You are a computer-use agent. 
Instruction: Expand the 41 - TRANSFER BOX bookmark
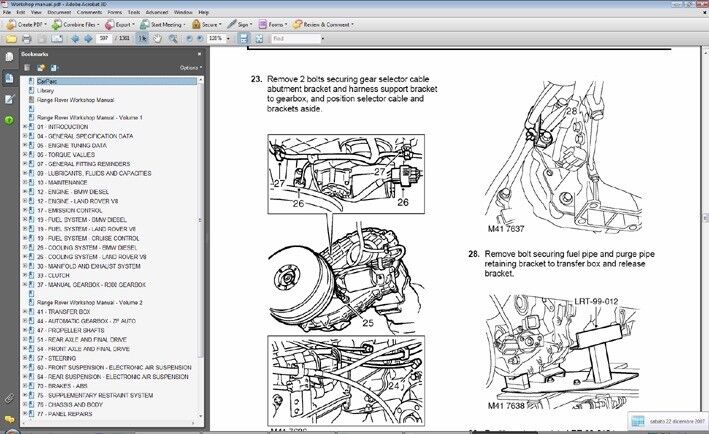coord(25,312)
